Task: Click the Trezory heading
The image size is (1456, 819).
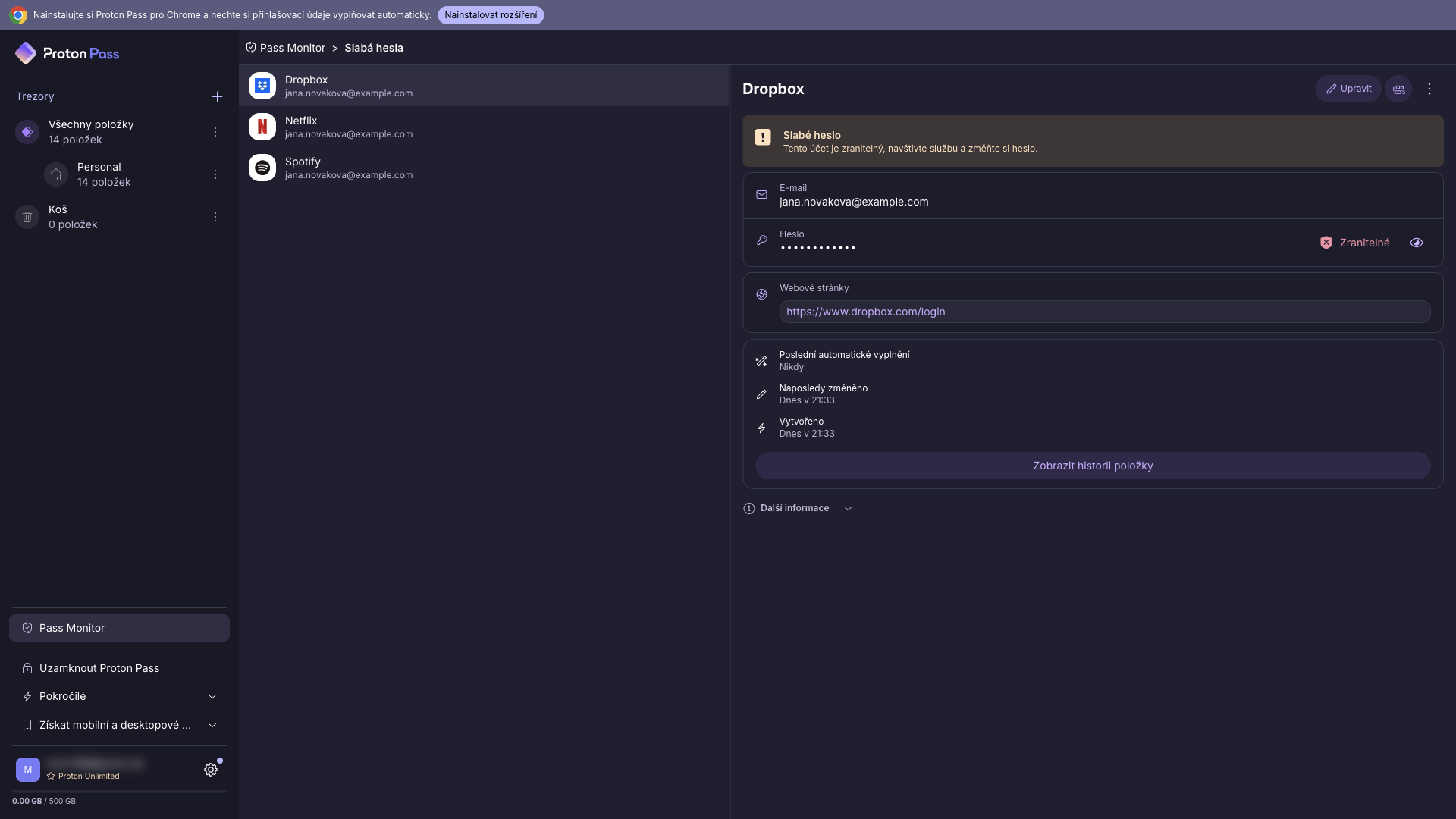Action: point(35,96)
